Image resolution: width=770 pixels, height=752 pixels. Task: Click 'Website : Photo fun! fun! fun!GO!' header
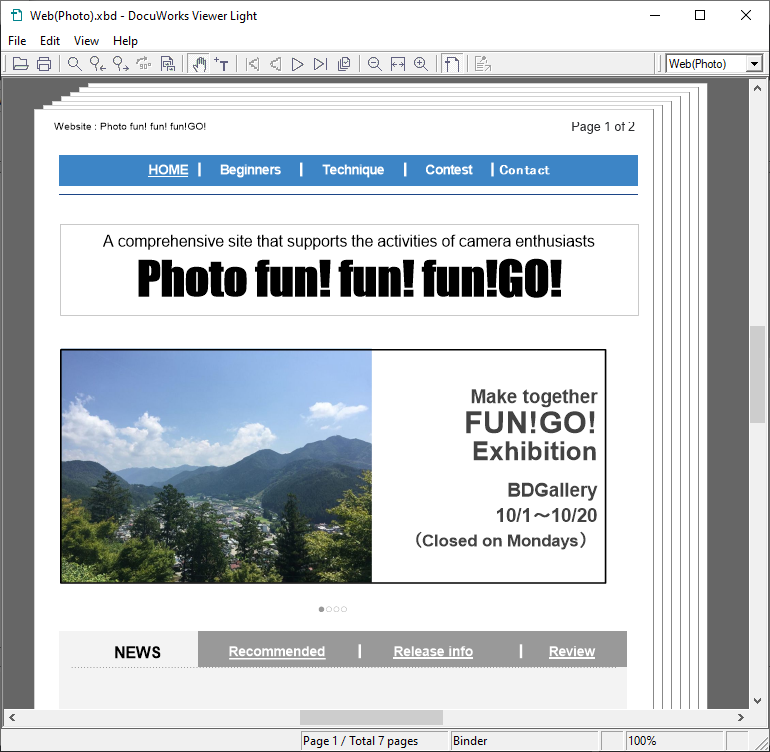coord(130,127)
